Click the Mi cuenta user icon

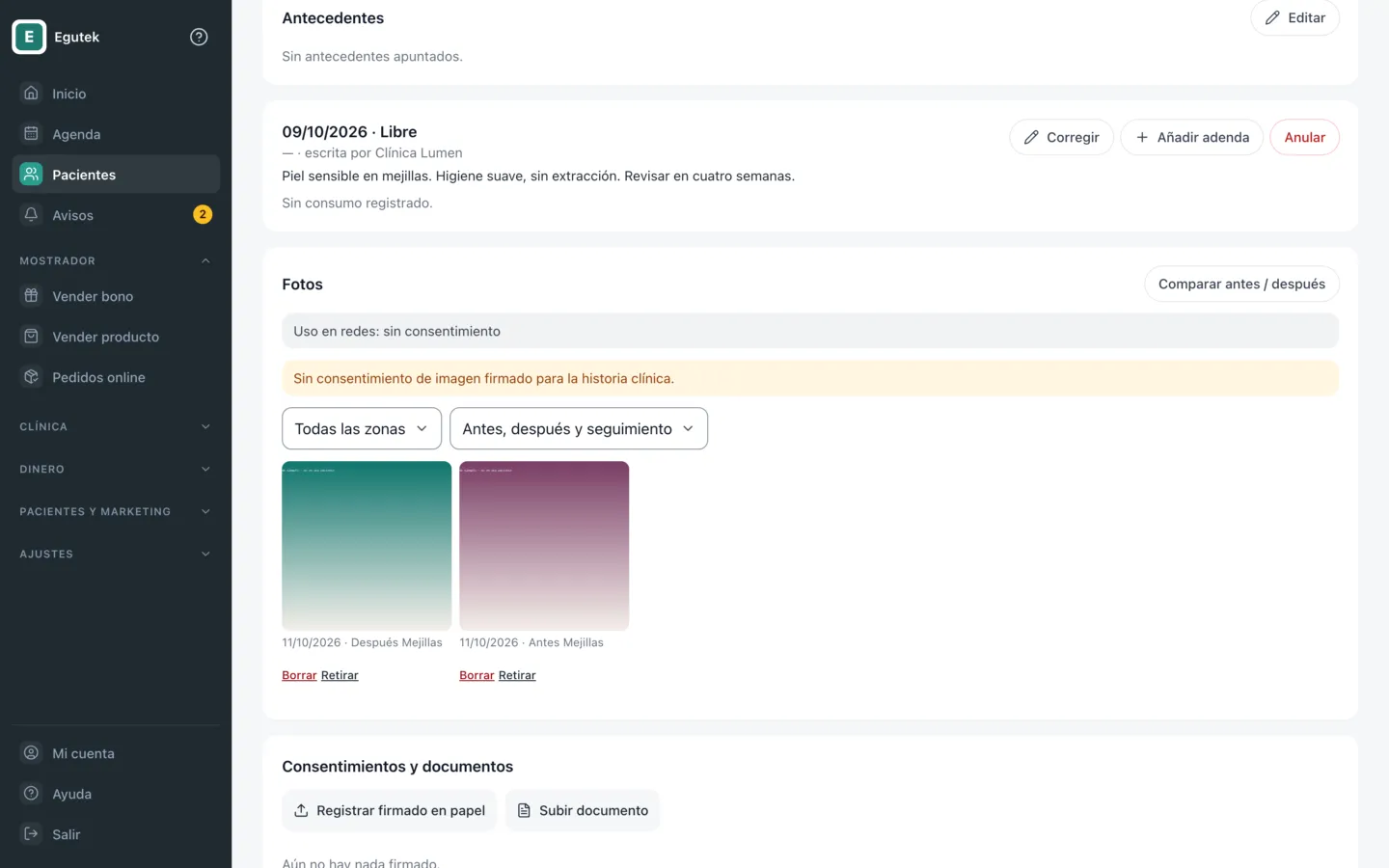[31, 752]
